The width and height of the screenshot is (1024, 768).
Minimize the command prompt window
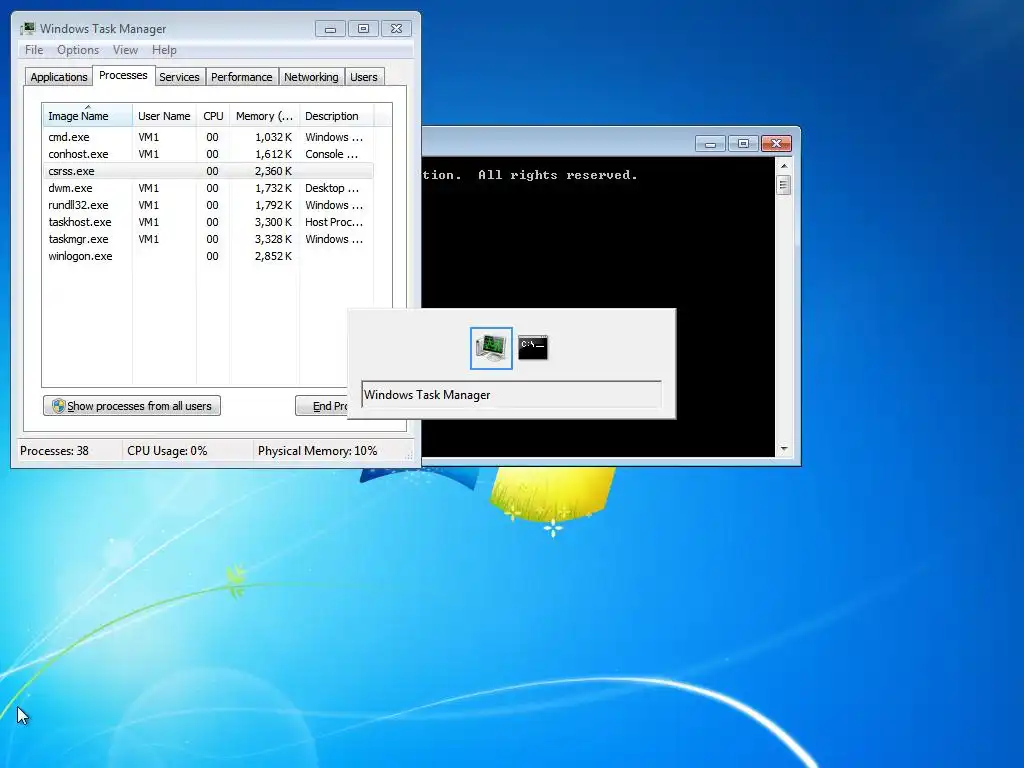coord(710,144)
